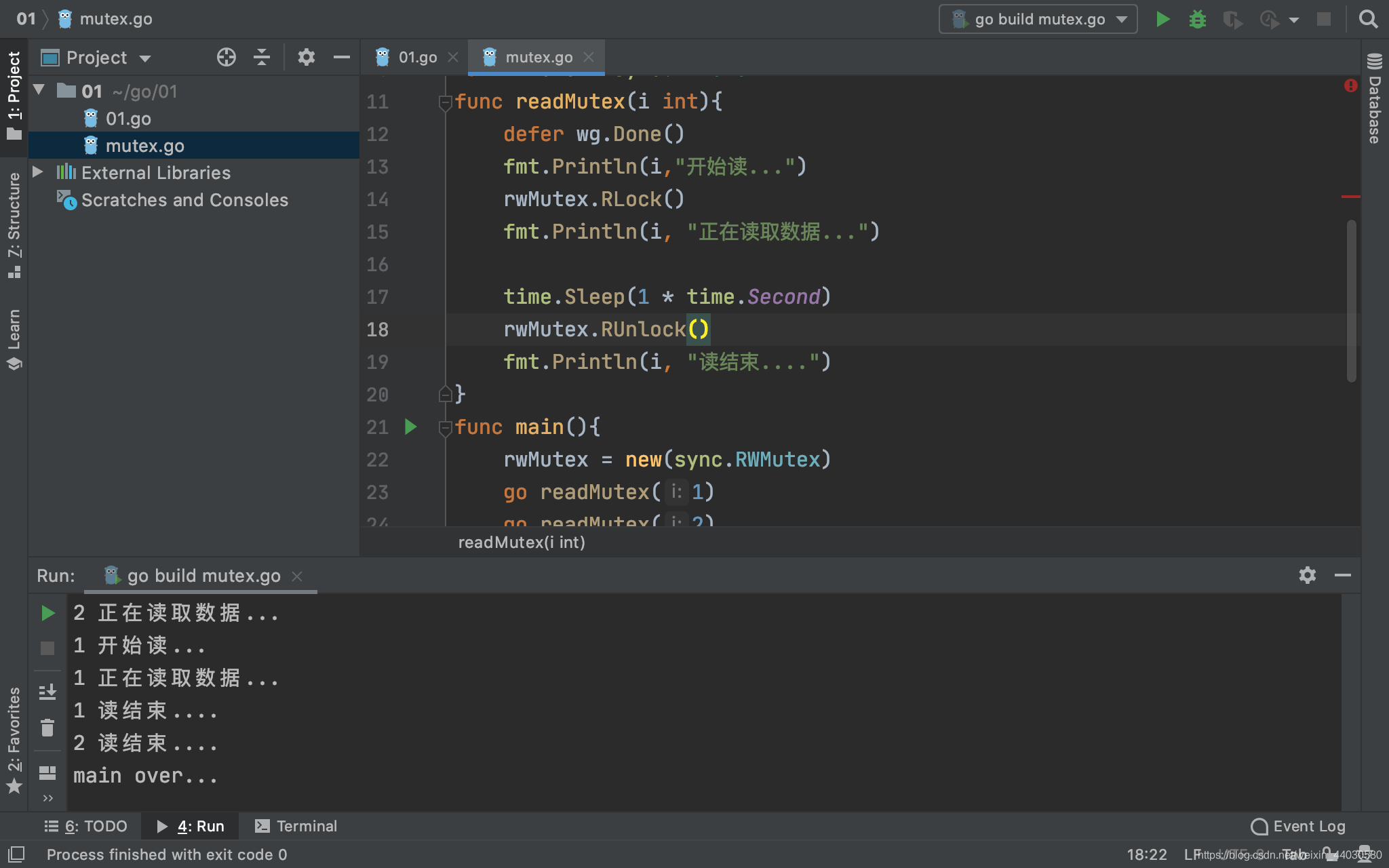The height and width of the screenshot is (868, 1389).
Task: Close the go build mutex.go run tab
Action: [296, 576]
